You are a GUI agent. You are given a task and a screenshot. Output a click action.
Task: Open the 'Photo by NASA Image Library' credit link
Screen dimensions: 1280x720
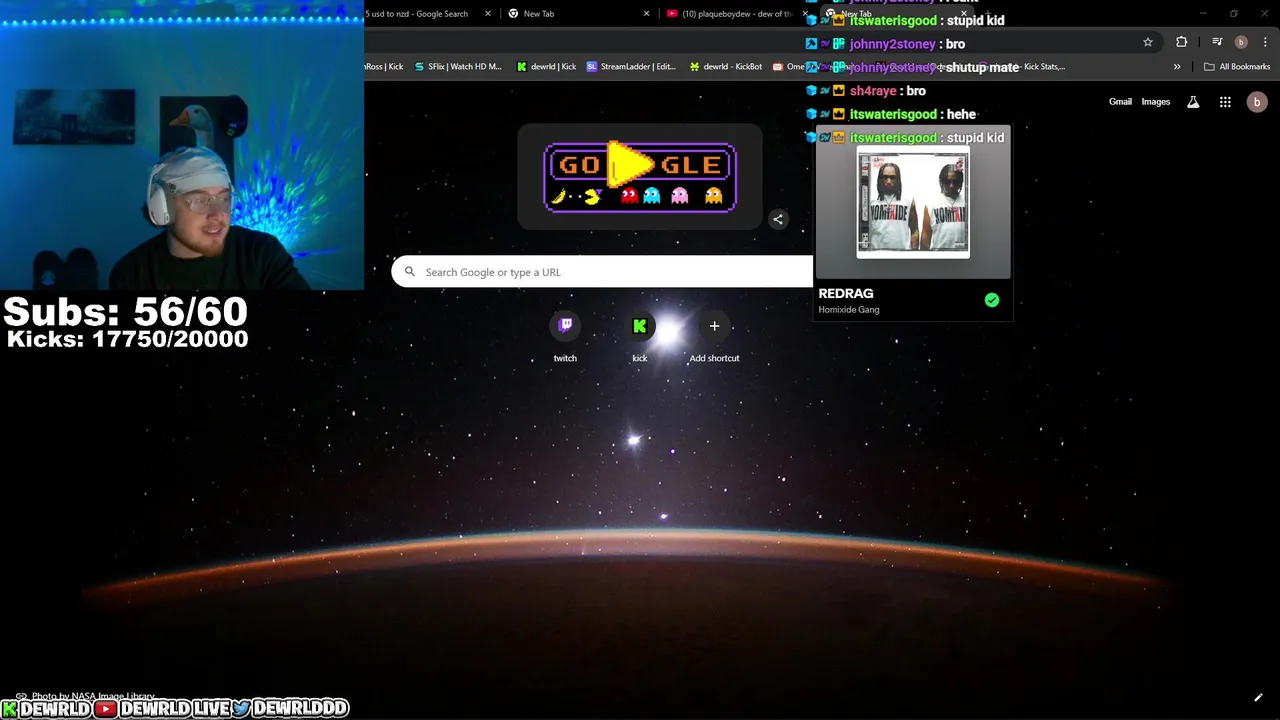tap(92, 696)
